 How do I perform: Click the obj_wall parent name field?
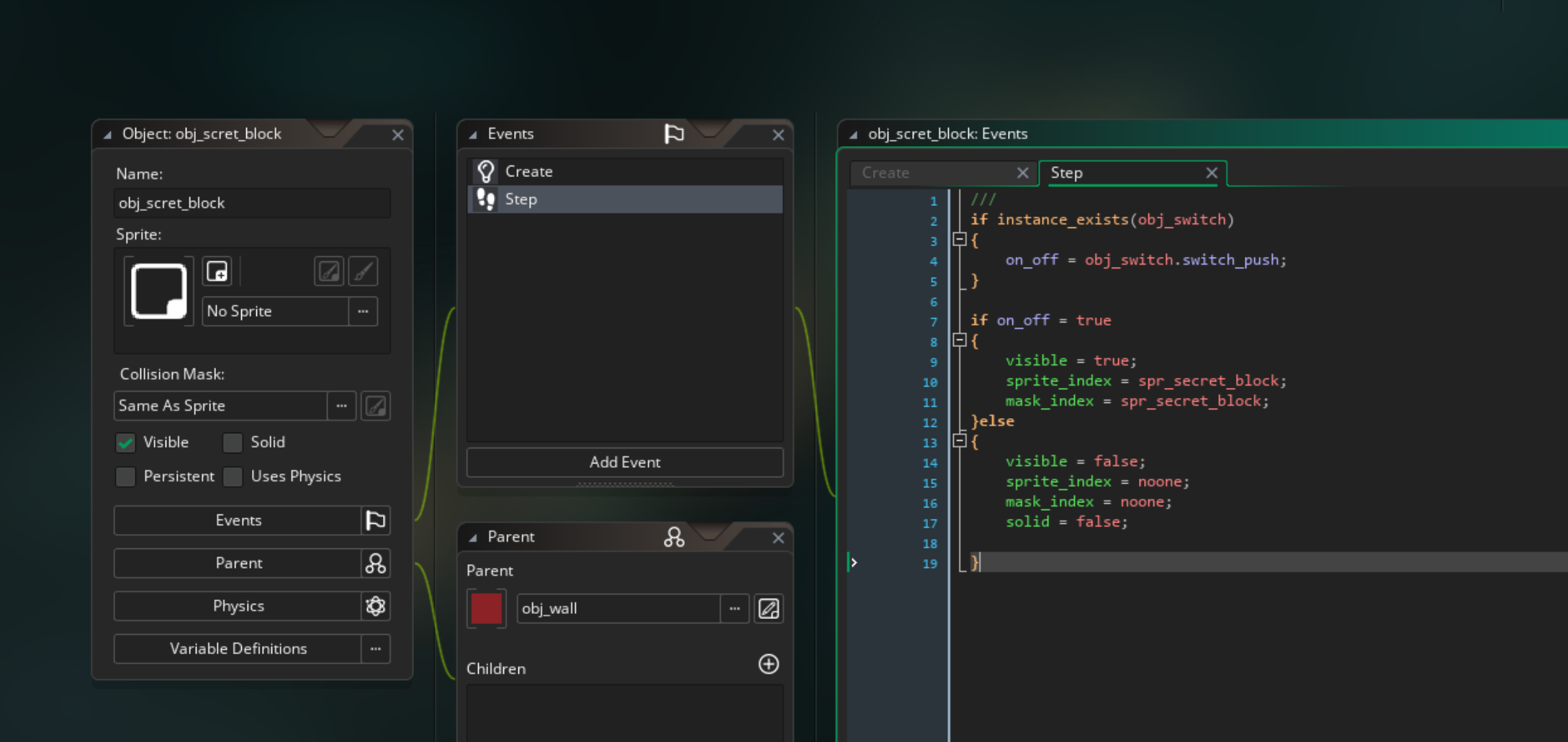618,608
